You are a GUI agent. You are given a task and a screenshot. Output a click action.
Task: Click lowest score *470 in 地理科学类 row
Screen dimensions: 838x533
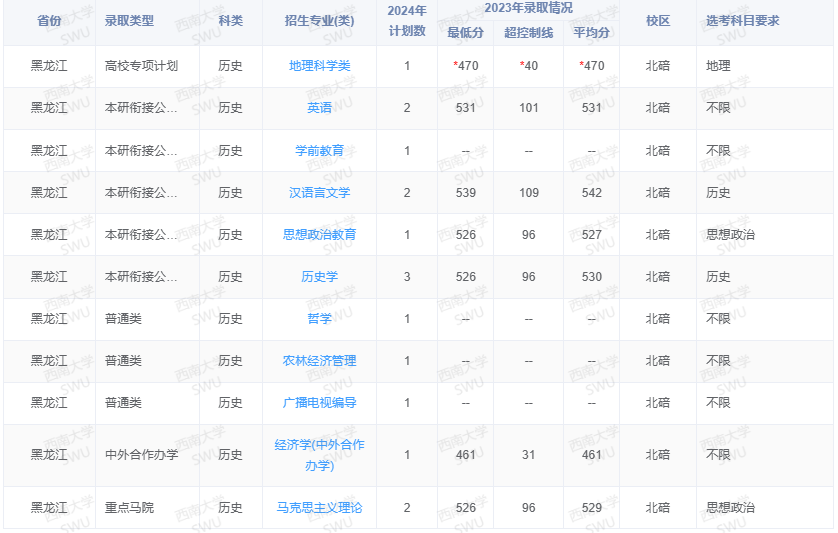click(x=465, y=66)
